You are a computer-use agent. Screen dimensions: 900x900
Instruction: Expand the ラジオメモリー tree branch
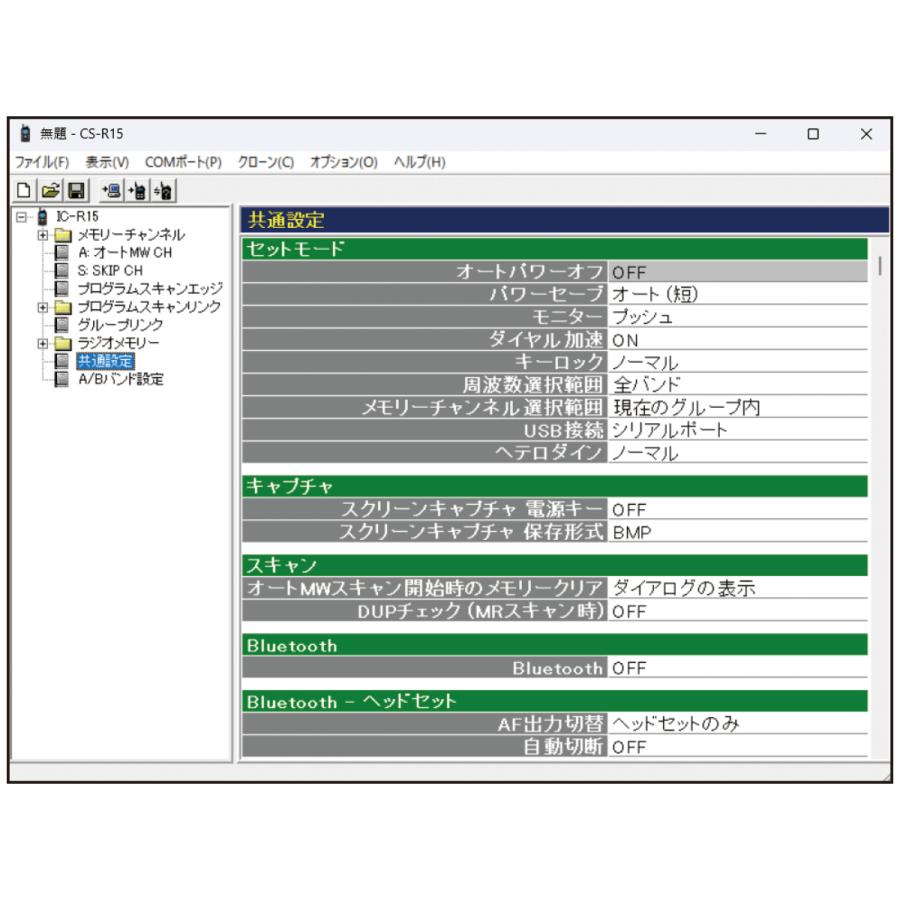pyautogui.click(x=41, y=343)
